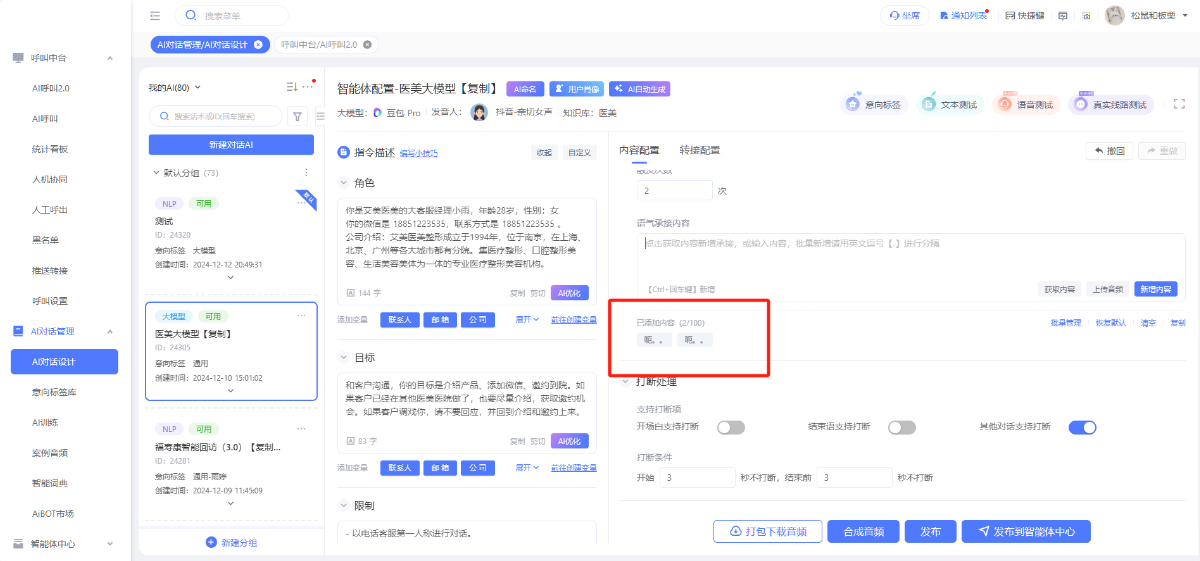1200x561 pixels.
Task: Enable the 结束语支持打断 toggle
Action: click(x=902, y=427)
